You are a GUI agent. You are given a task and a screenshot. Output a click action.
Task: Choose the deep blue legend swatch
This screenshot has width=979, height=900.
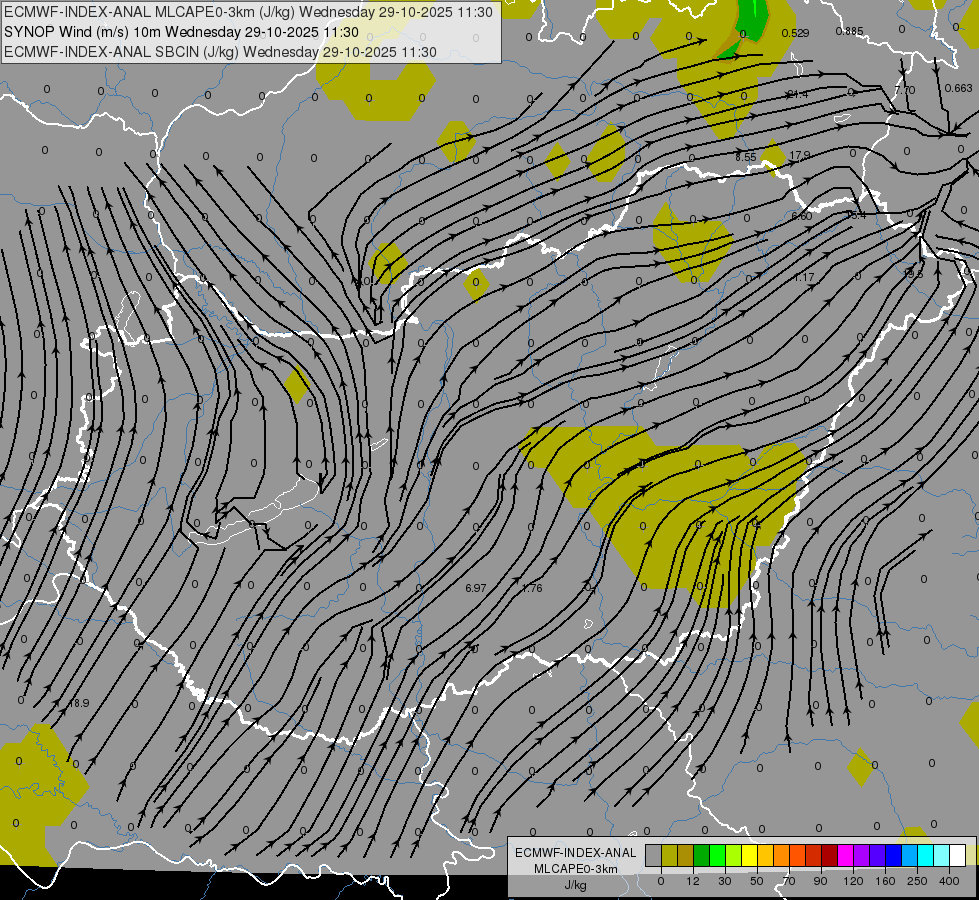pos(894,855)
